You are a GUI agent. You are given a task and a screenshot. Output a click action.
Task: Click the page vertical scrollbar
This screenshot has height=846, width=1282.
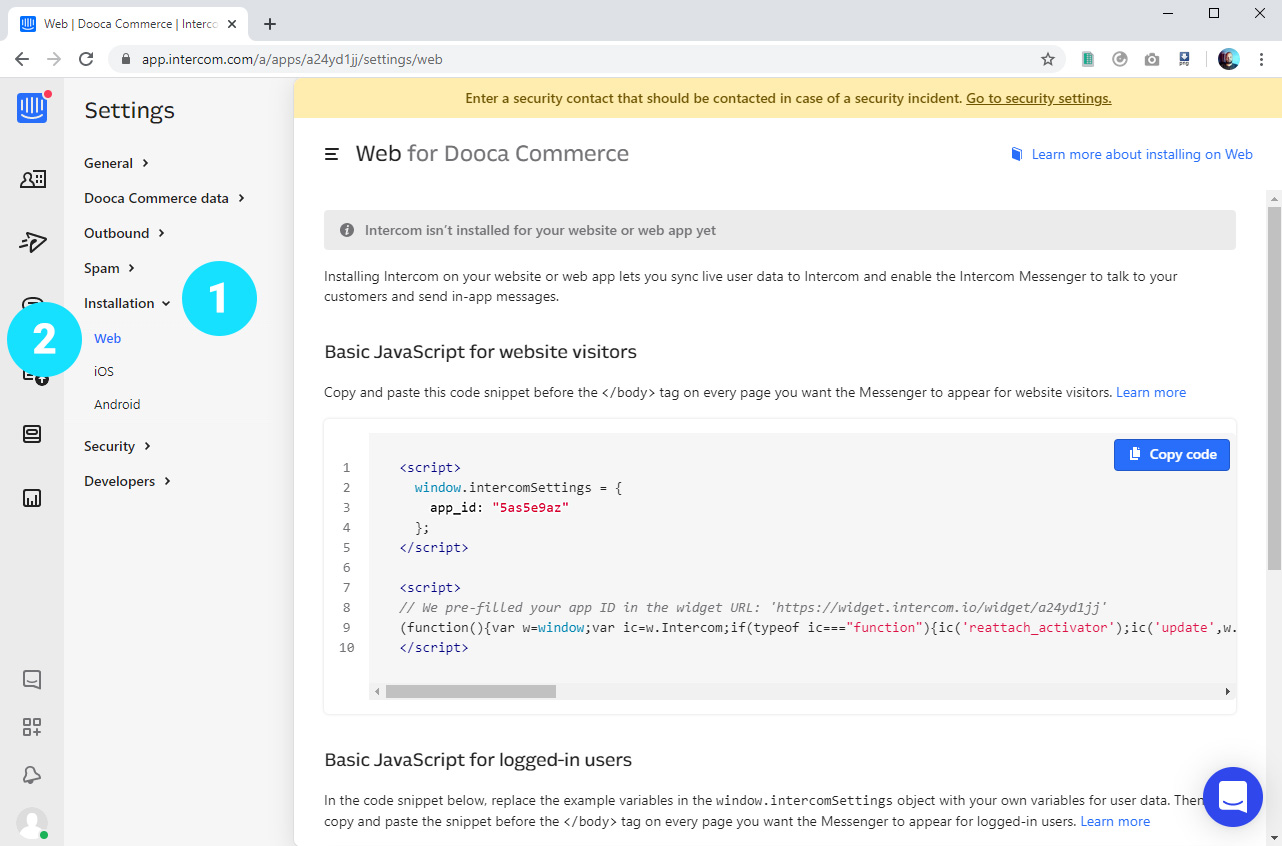coord(1274,388)
